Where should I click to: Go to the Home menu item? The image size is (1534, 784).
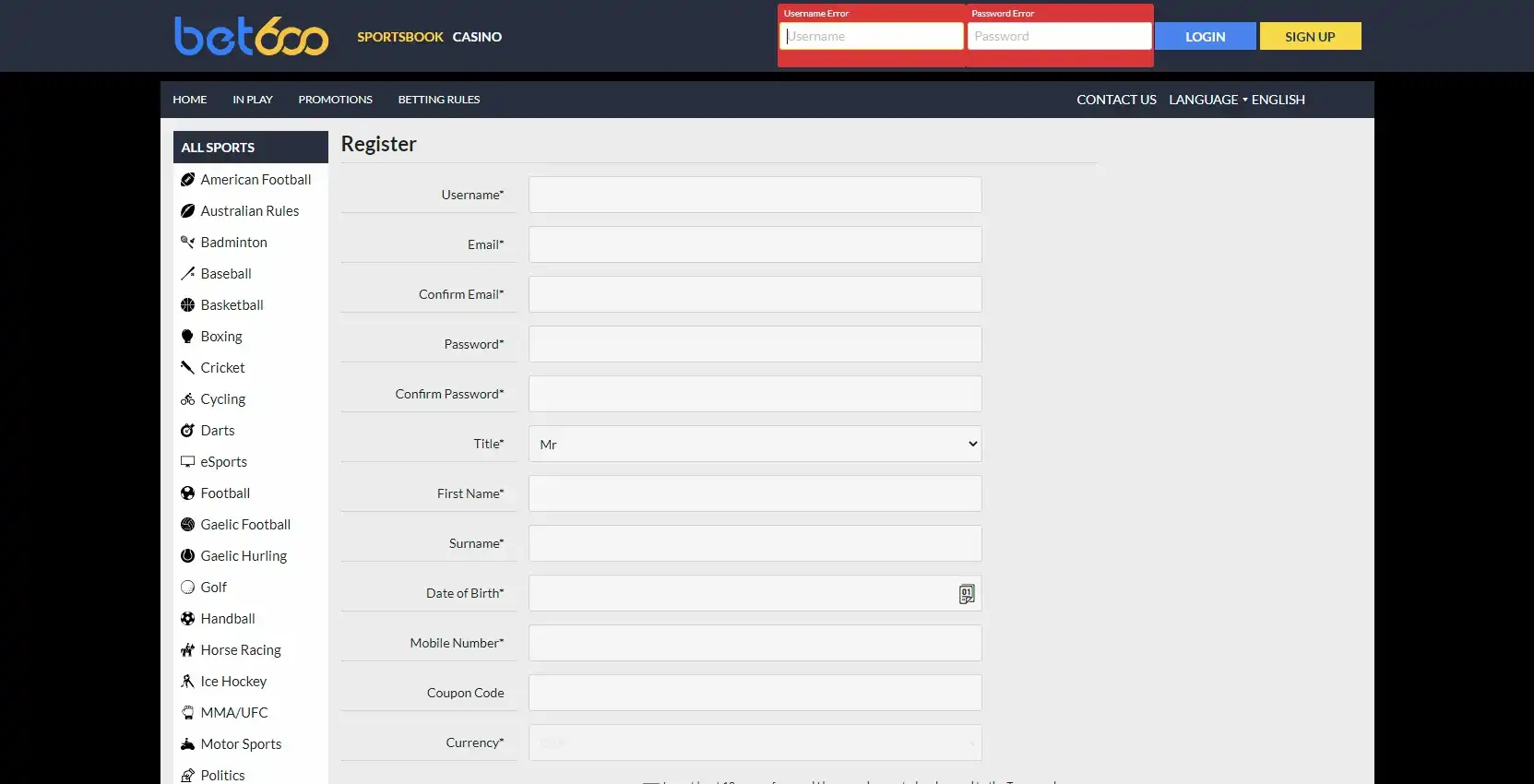(190, 100)
